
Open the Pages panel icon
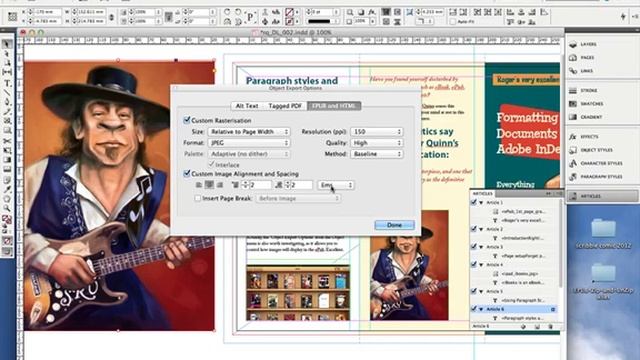tap(573, 58)
